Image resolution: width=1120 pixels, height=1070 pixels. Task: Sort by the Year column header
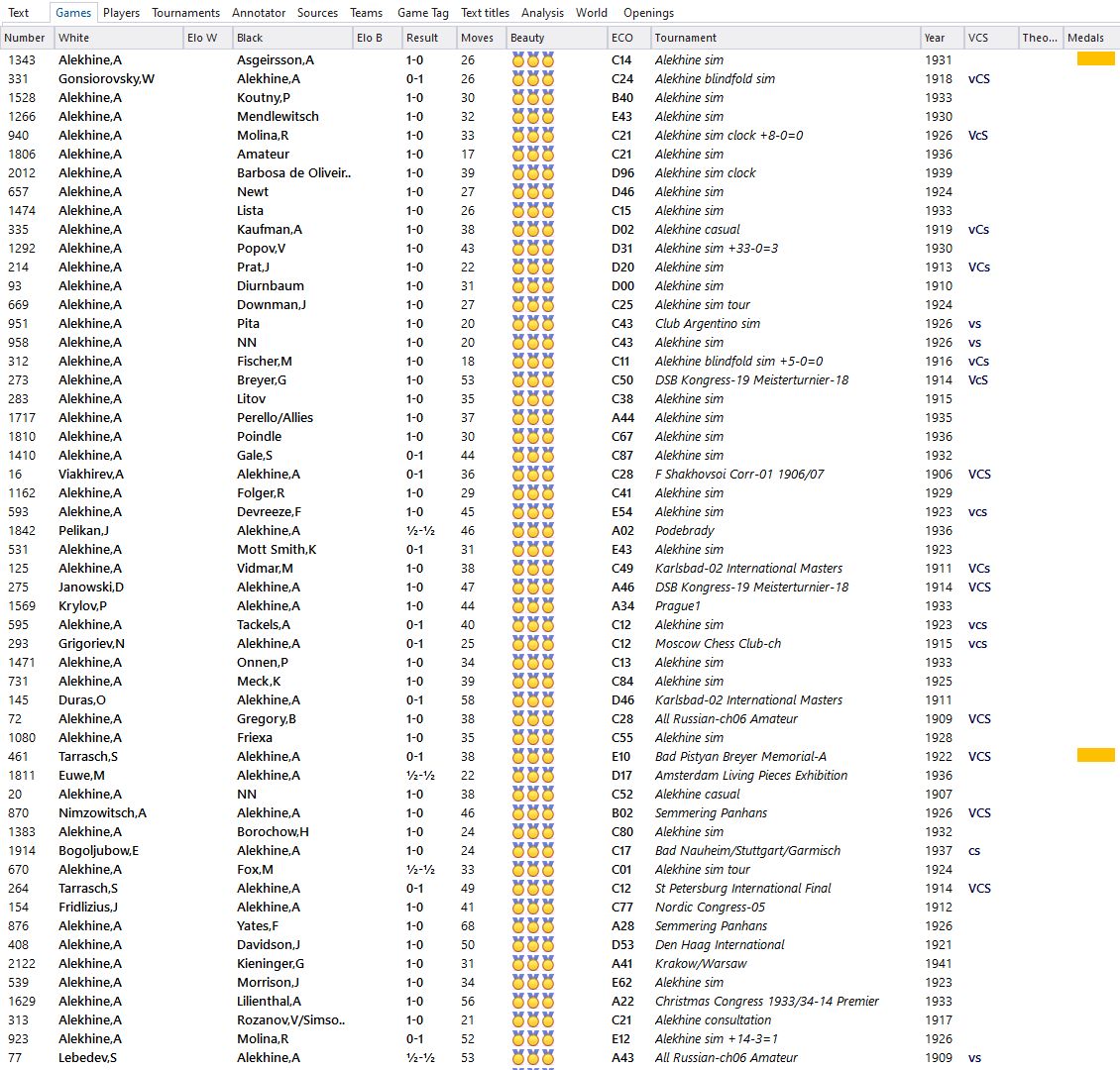[x=935, y=38]
